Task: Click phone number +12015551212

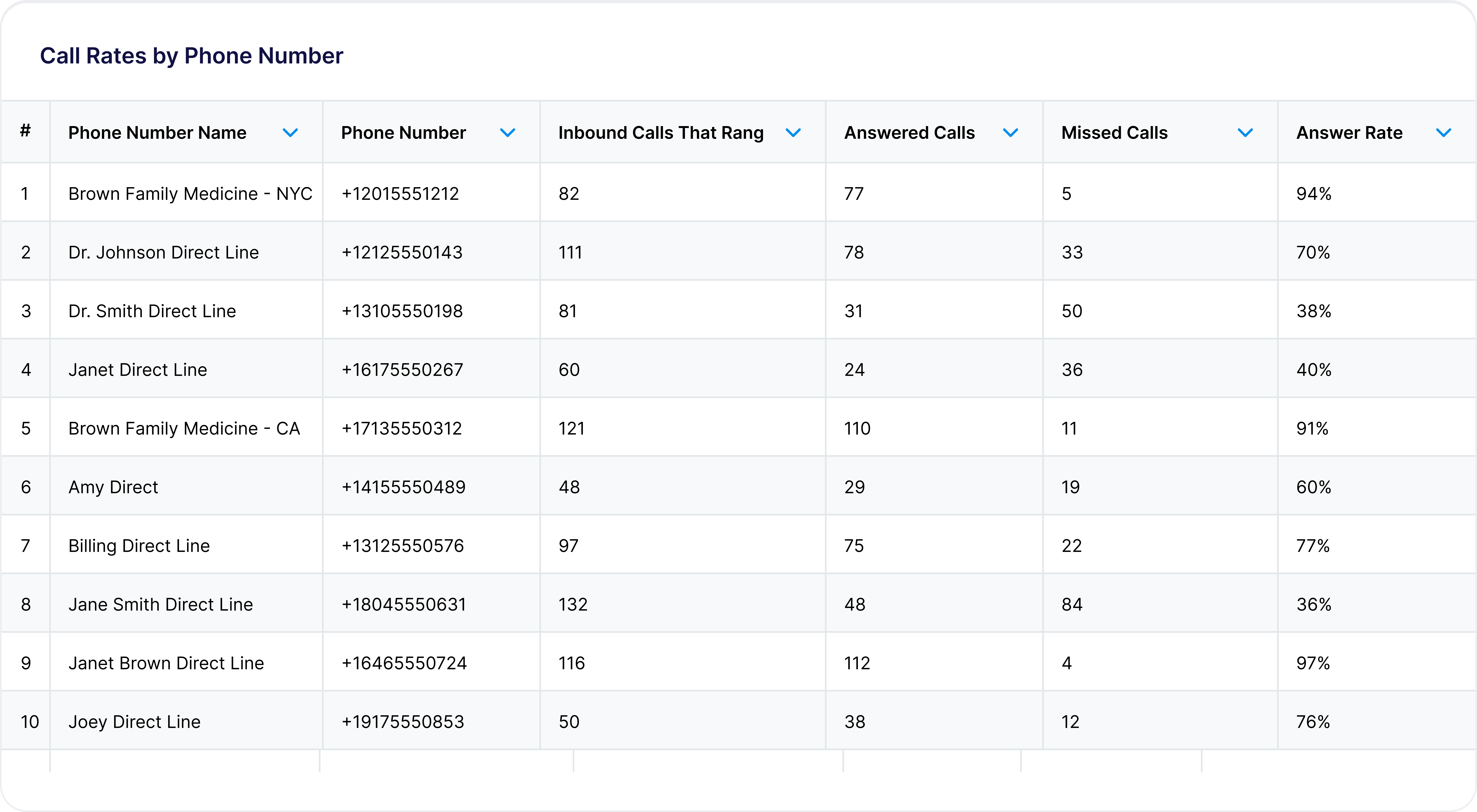Action: click(400, 194)
